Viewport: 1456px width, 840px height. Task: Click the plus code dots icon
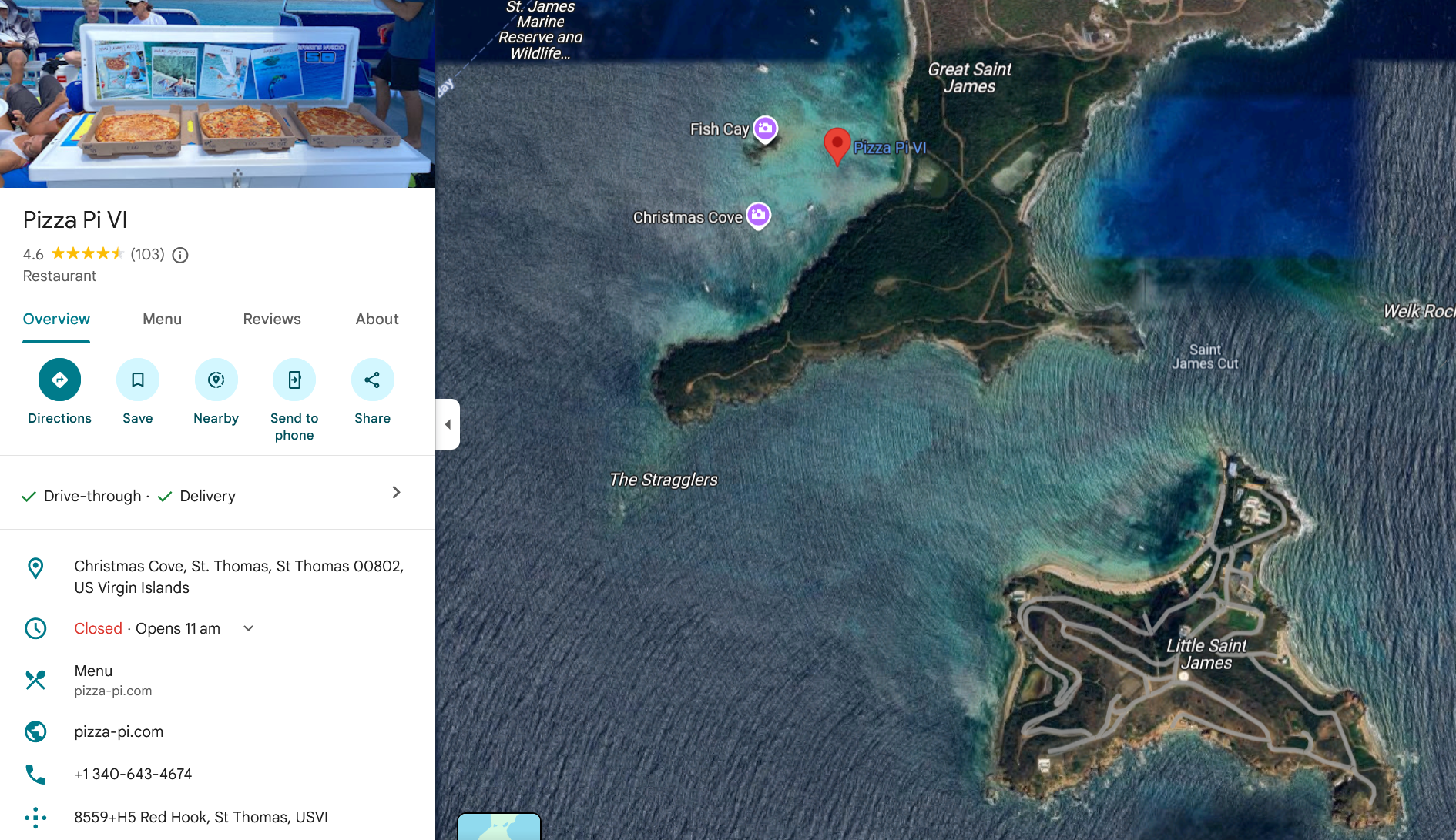coord(35,817)
